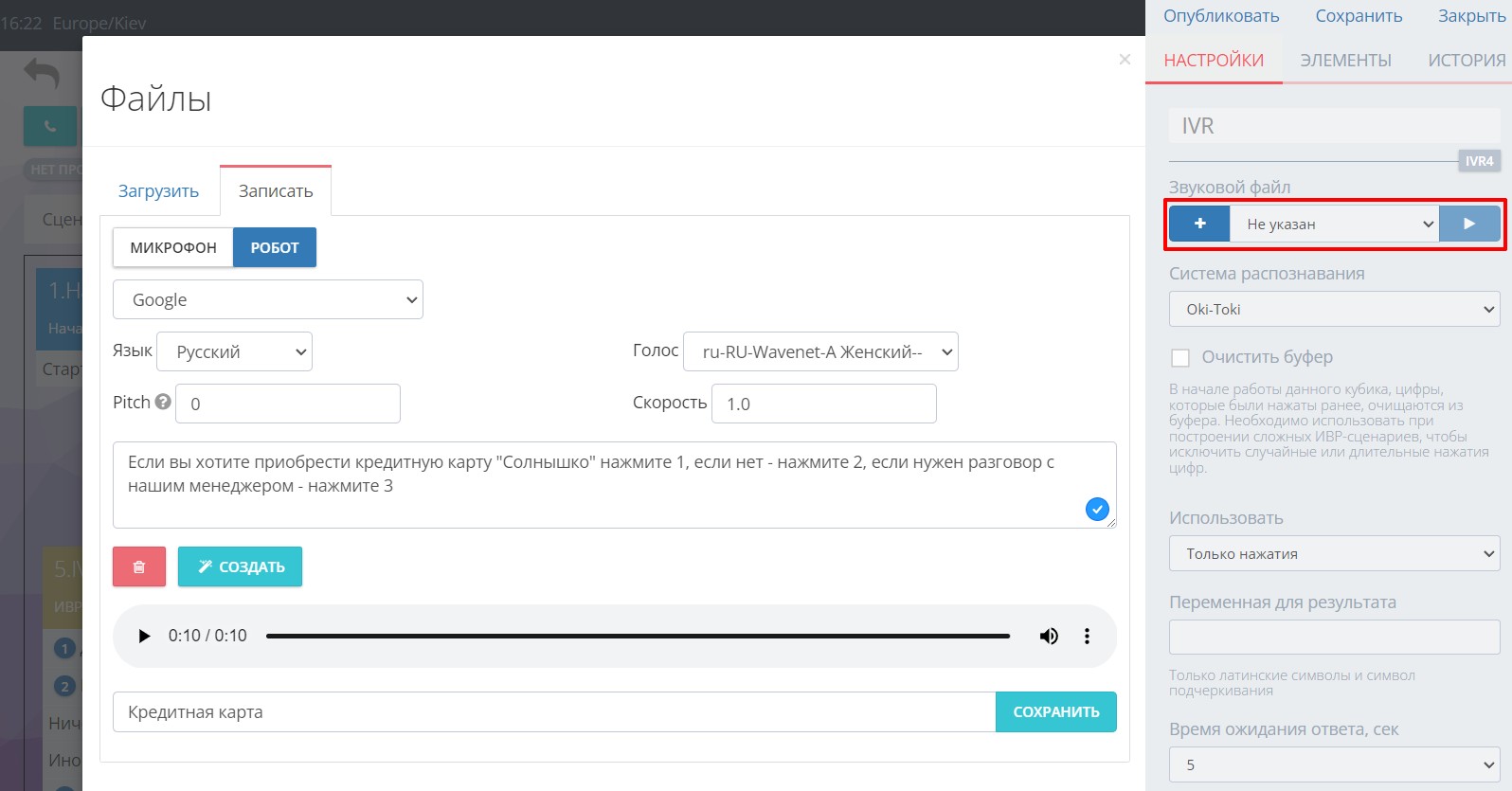The image size is (1512, 791).
Task: Click the Сохранить link at top
Action: 1359,16
